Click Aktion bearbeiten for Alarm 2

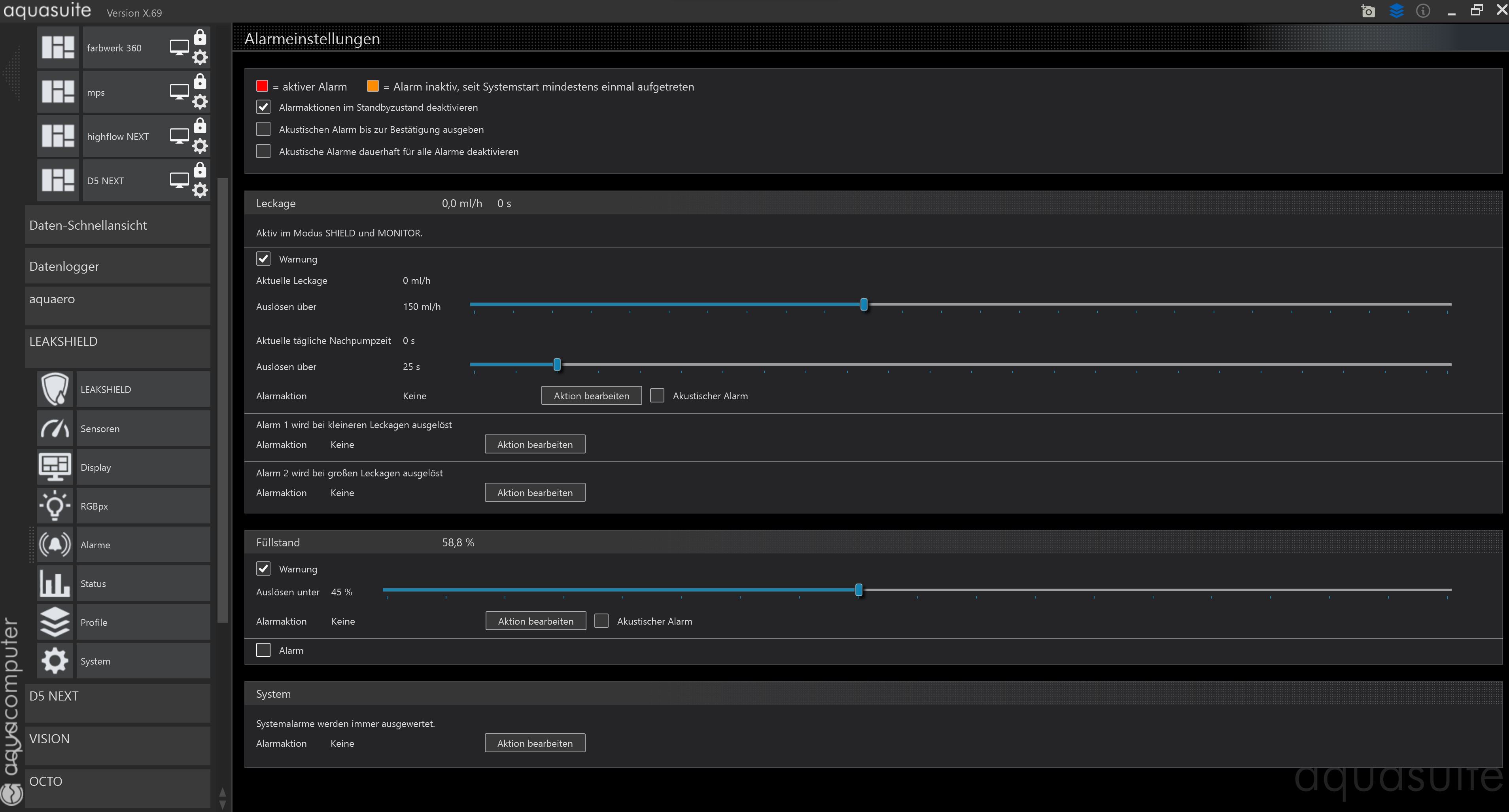535,492
